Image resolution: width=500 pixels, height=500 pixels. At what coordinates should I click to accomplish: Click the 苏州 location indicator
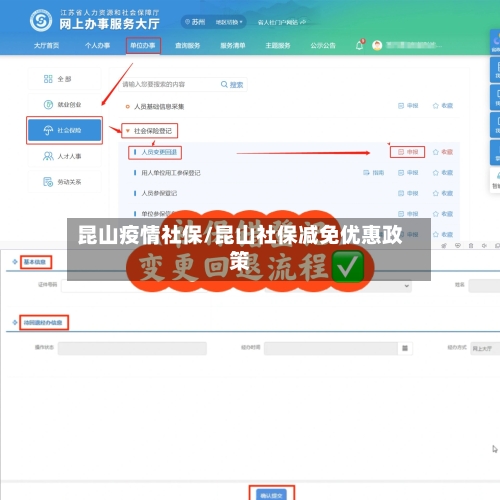195,22
